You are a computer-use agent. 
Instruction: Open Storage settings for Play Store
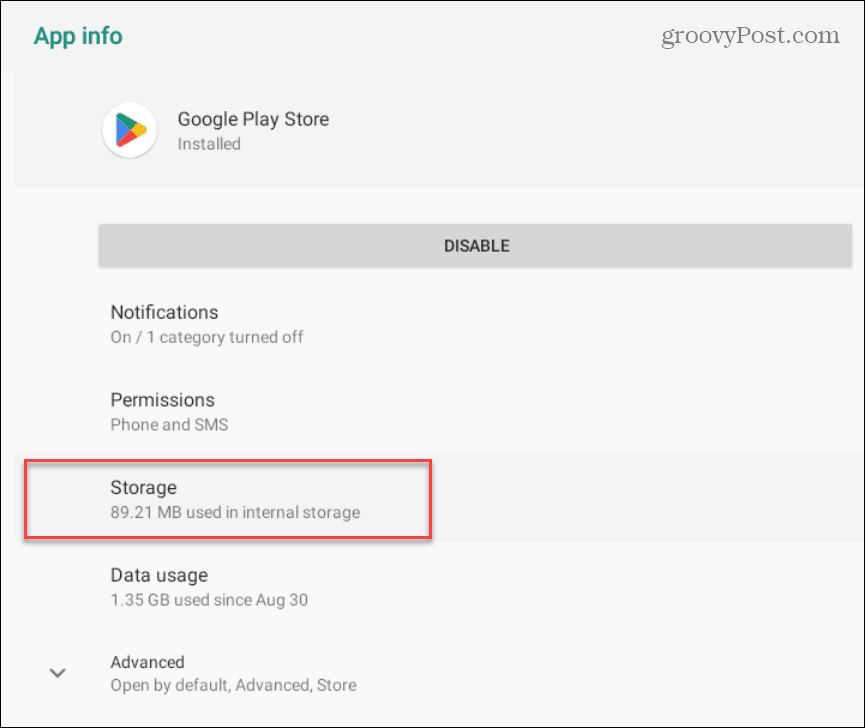coord(440,499)
